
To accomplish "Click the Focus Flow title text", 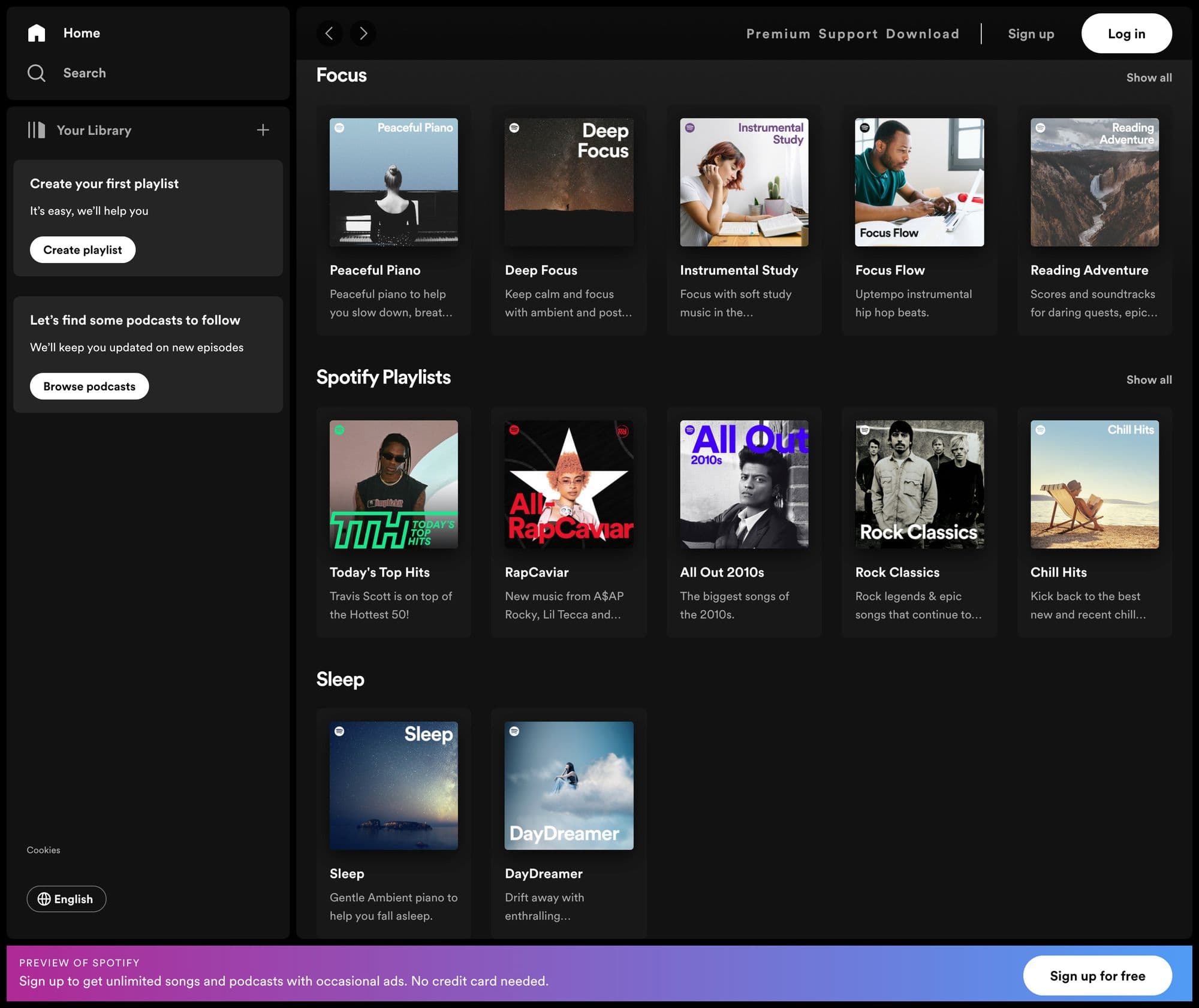I will click(x=890, y=270).
